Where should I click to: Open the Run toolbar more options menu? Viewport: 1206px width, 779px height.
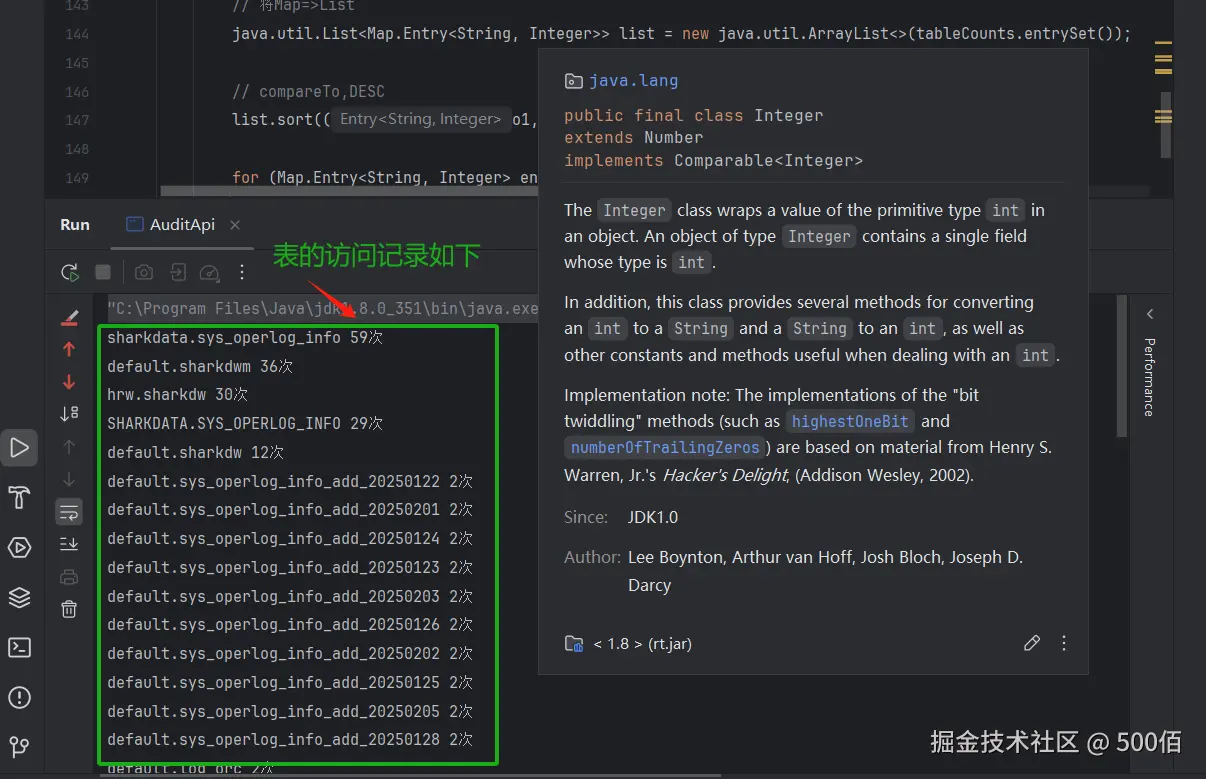242,272
